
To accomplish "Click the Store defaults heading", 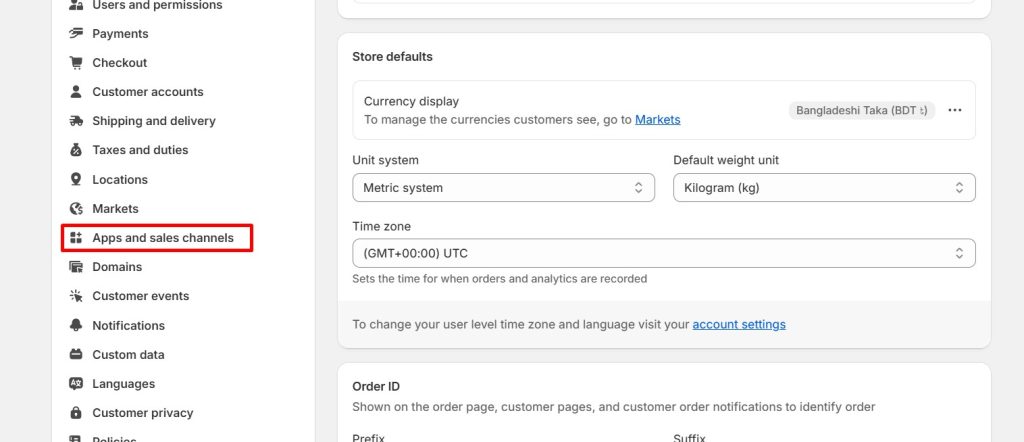I will click(x=392, y=57).
